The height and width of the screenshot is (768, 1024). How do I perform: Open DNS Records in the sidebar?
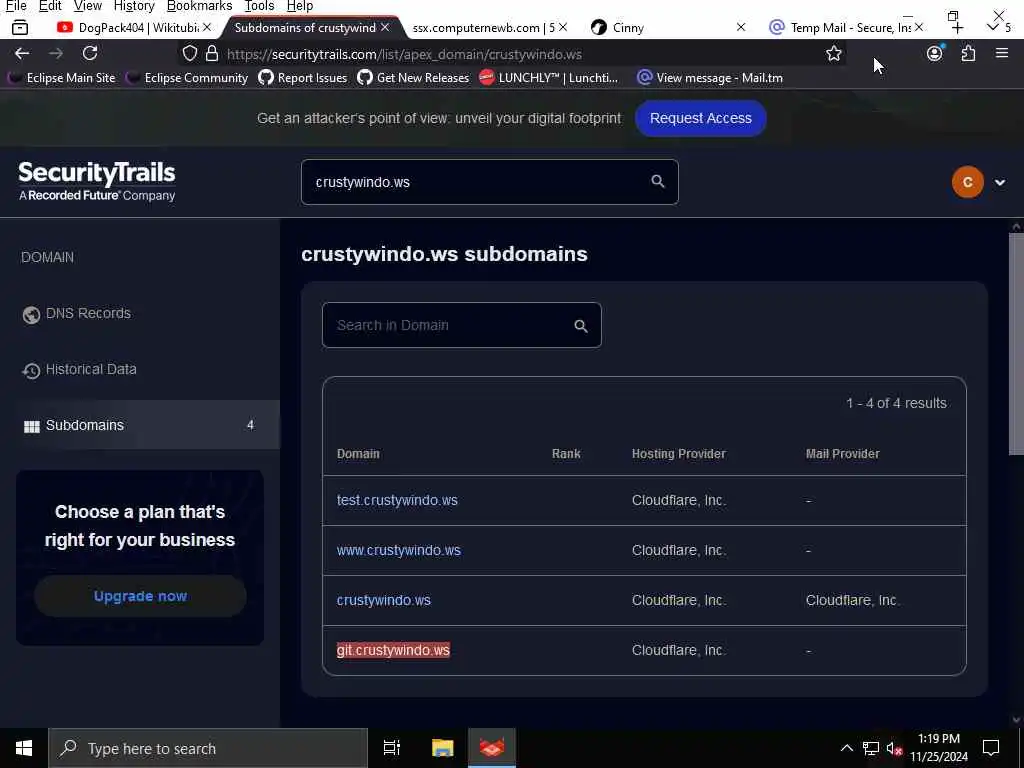click(x=77, y=313)
